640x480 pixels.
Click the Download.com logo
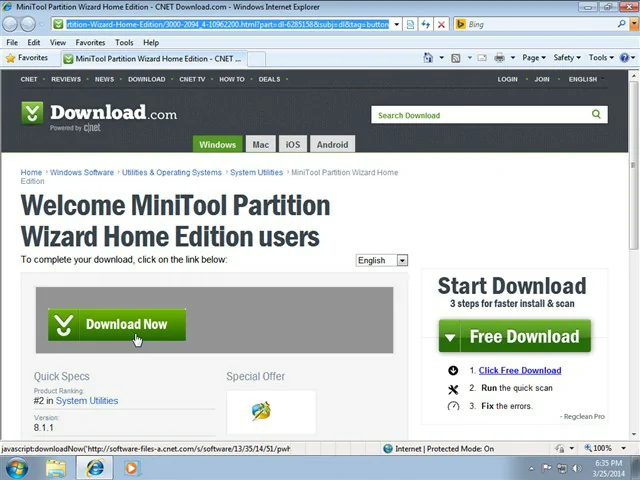click(100, 114)
